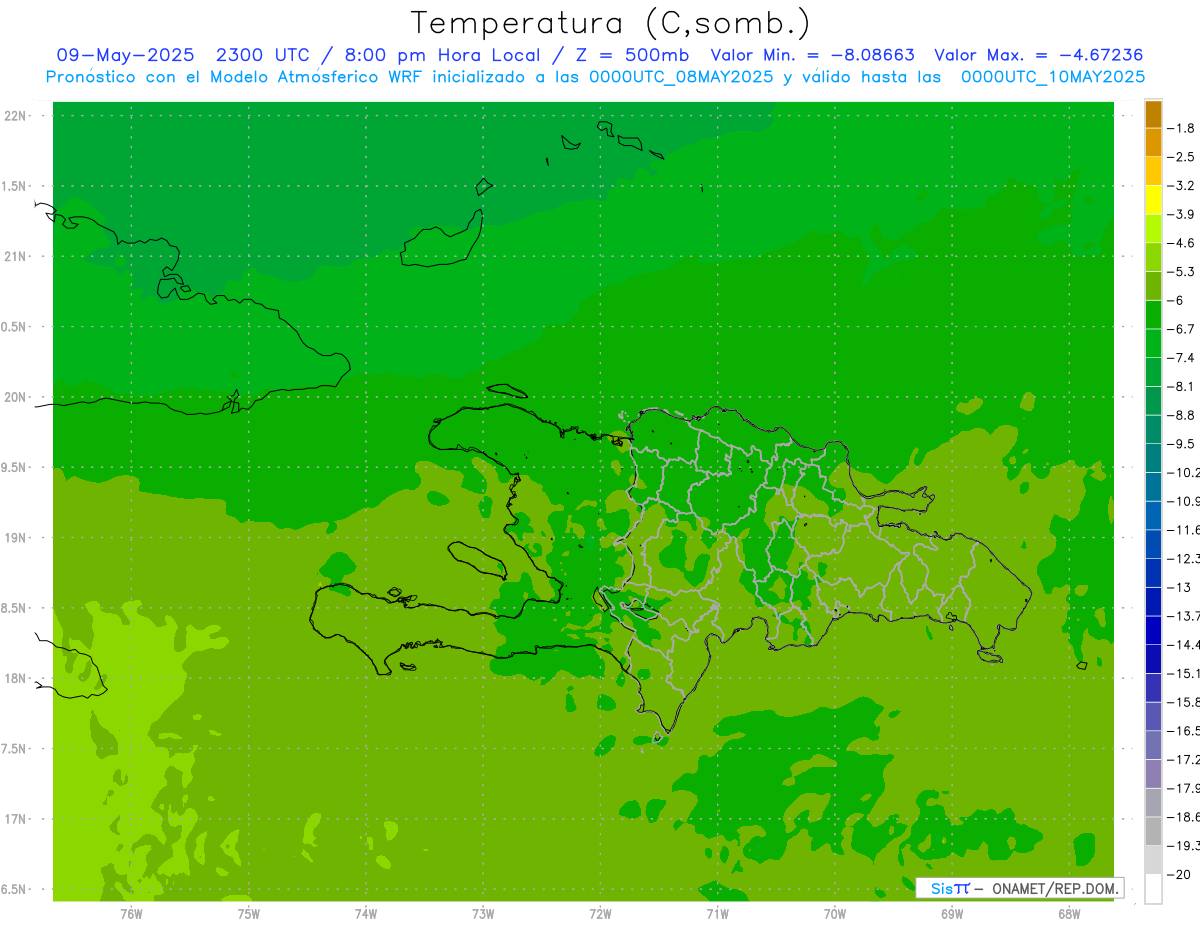Click the purple swatch between -17.2 and -17.9
Image resolution: width=1200 pixels, height=927 pixels.
click(x=1153, y=774)
